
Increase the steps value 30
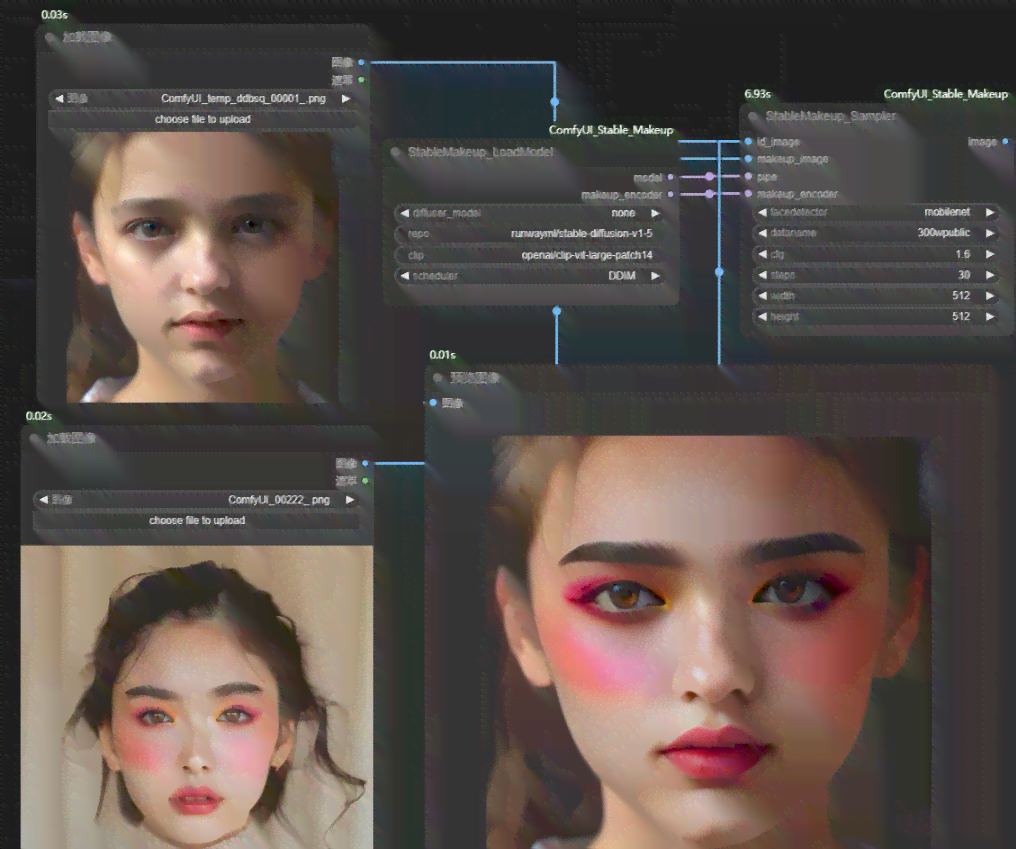[990, 275]
